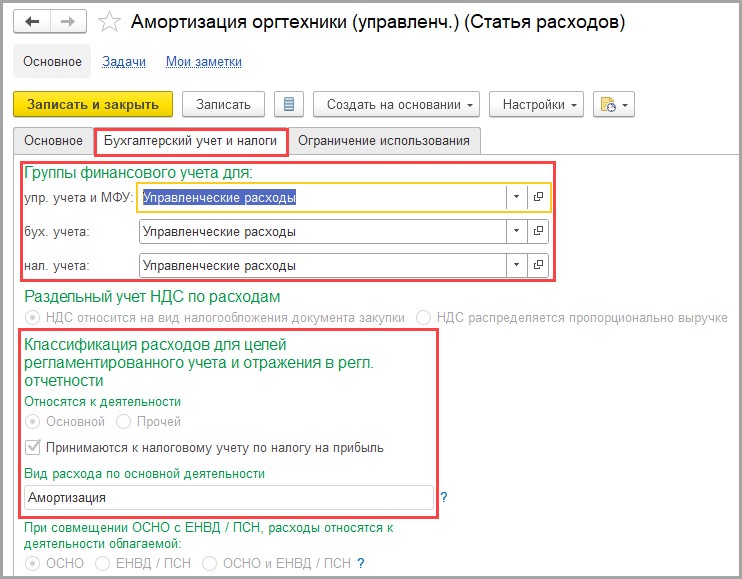Open the Настройки dropdown menu

[537, 104]
